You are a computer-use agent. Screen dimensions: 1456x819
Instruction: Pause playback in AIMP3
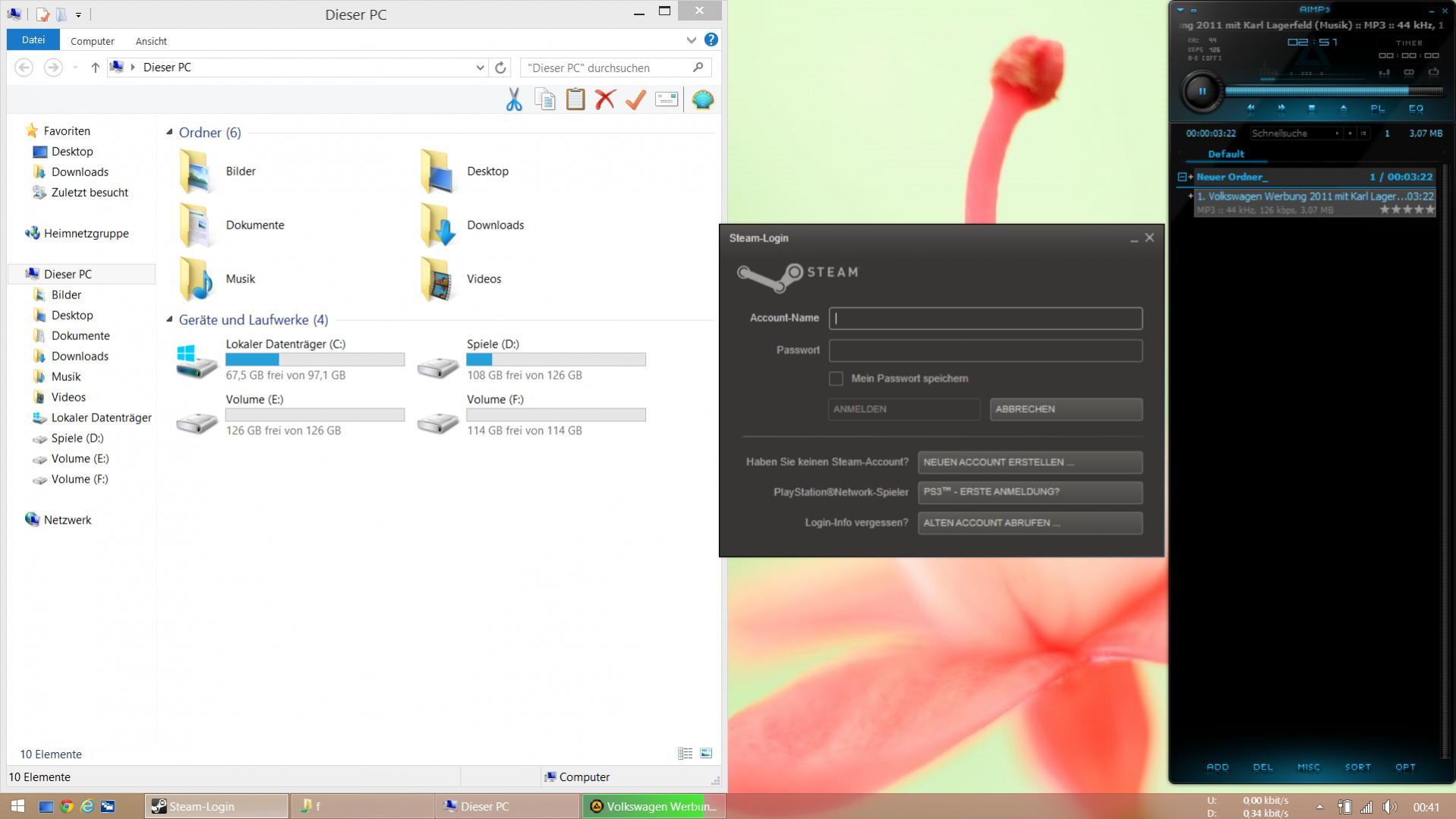(1202, 92)
